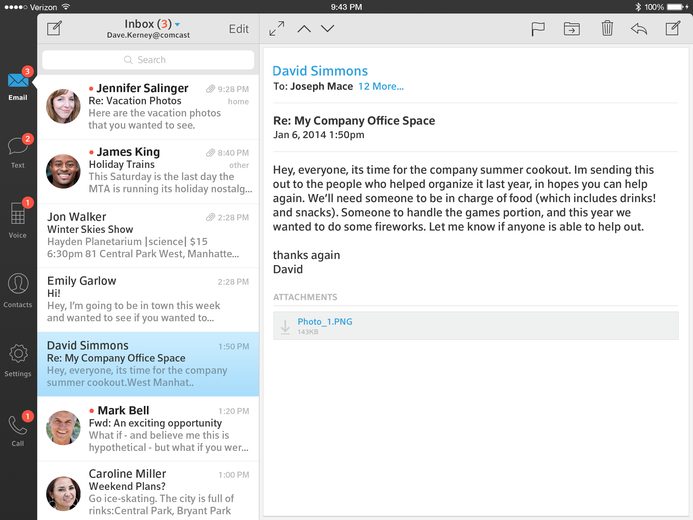Image resolution: width=693 pixels, height=520 pixels.
Task: Click the other label on James King email
Action: 239,165
